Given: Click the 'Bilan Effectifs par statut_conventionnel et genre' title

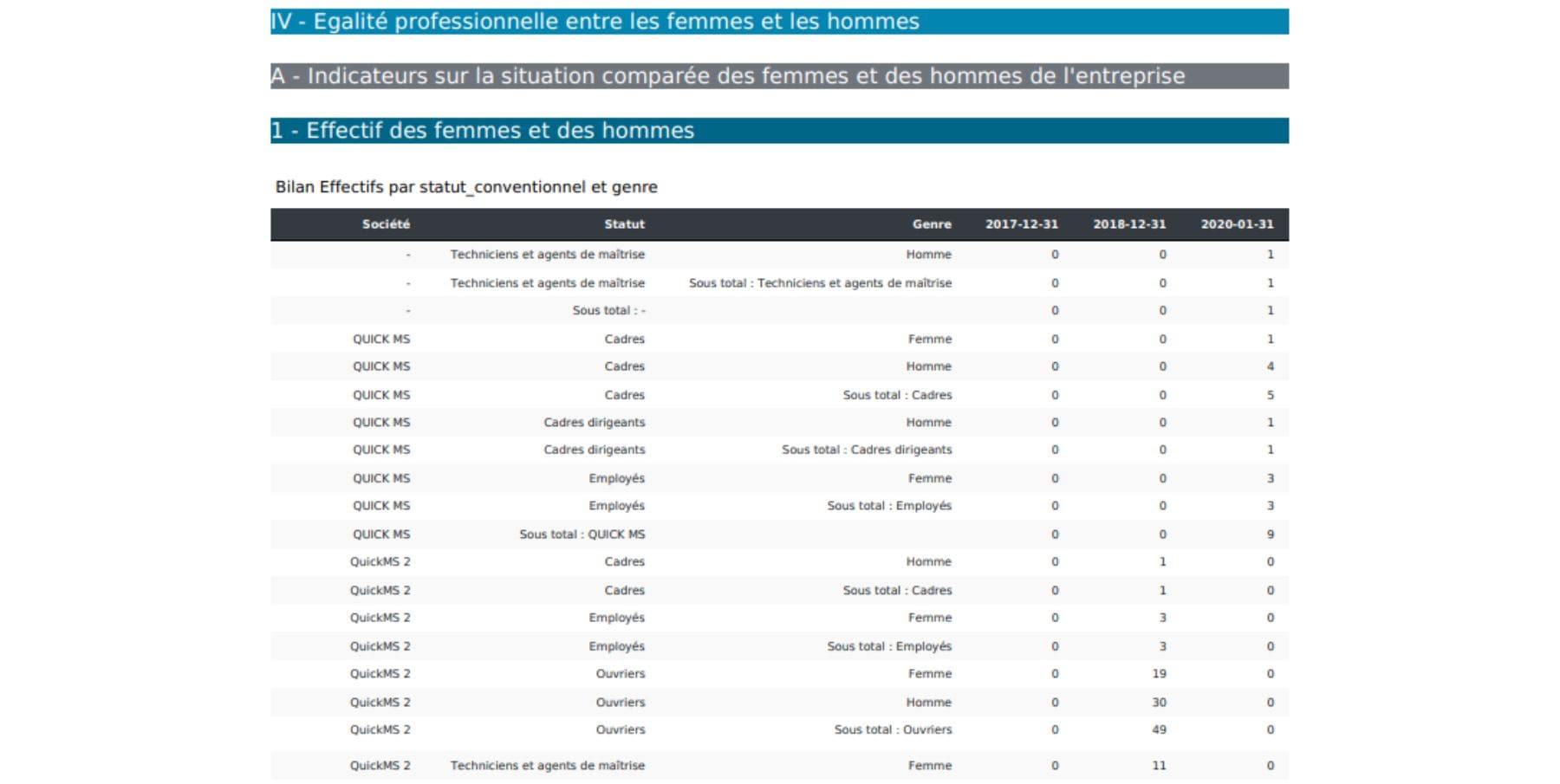Looking at the screenshot, I should point(466,187).
